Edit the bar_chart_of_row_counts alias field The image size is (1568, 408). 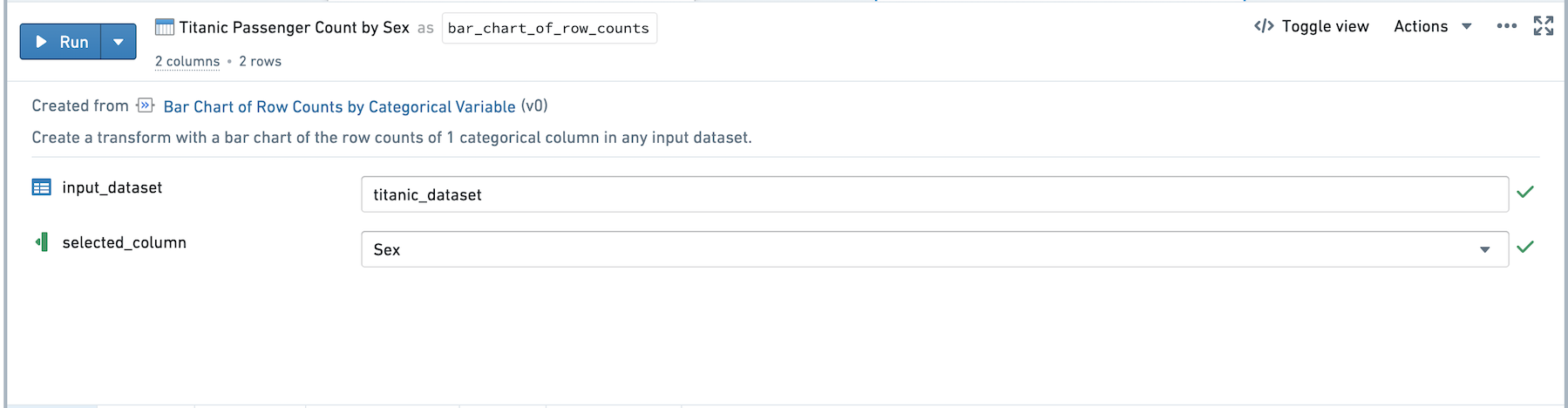tap(549, 28)
